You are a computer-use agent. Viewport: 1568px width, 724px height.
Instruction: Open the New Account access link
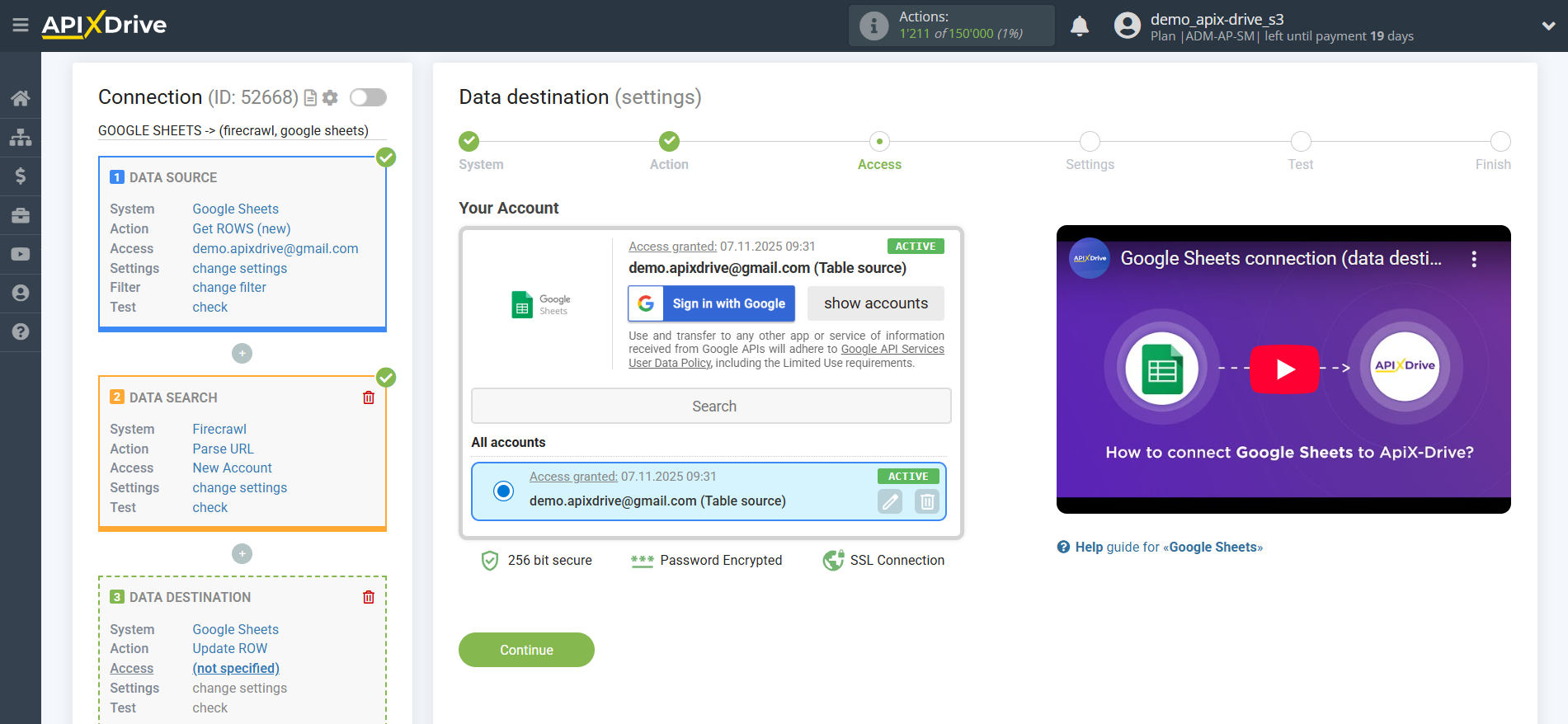(233, 468)
